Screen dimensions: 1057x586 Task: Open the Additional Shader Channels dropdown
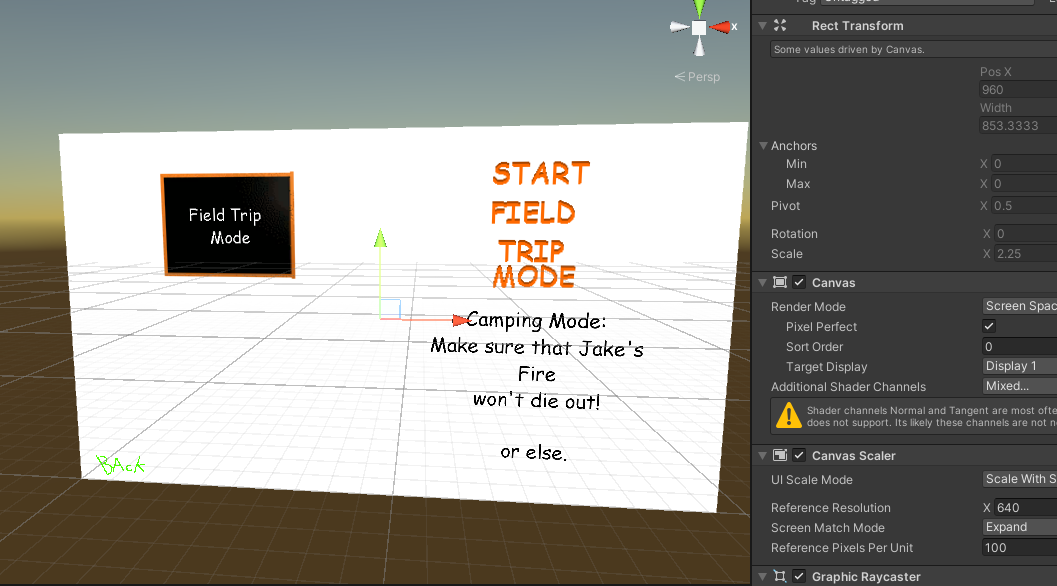1020,386
